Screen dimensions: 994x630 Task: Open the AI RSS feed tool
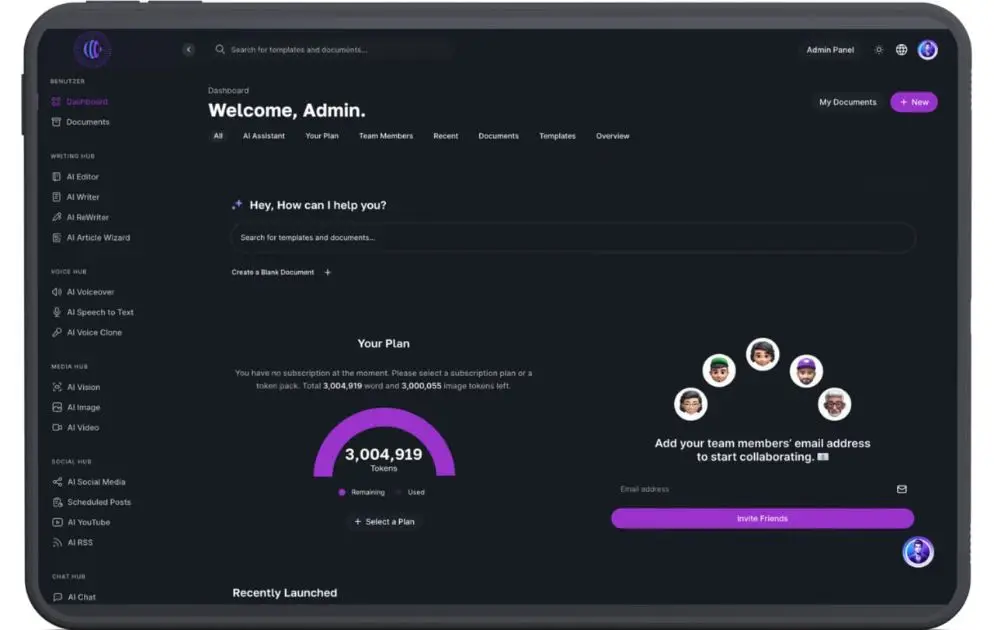tap(79, 542)
